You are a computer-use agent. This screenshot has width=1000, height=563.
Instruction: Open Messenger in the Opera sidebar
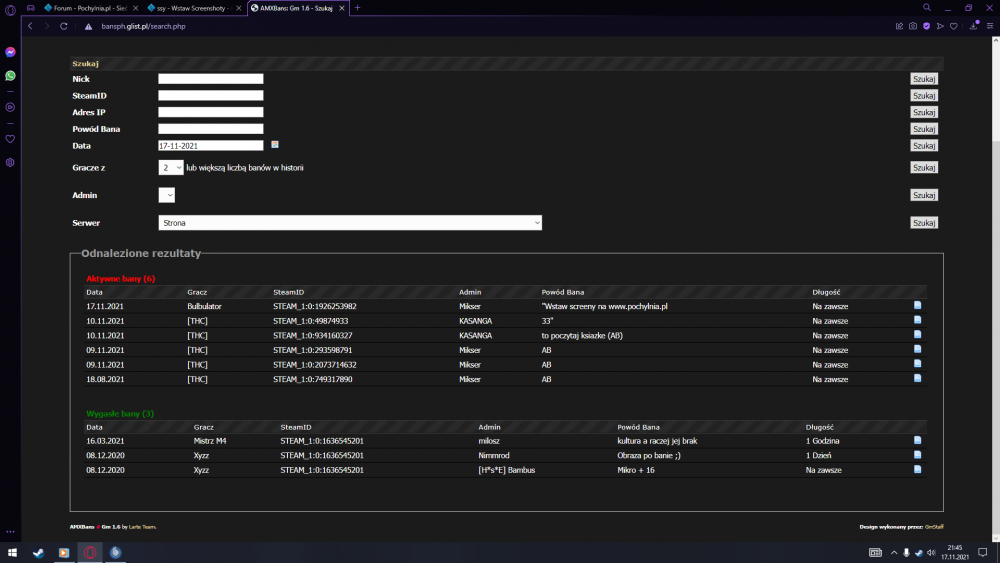click(10, 52)
